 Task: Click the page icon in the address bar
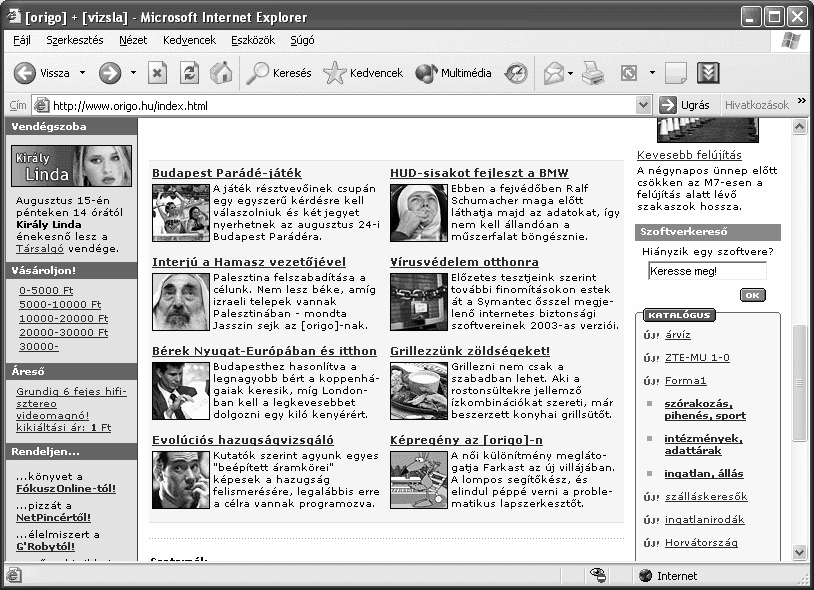[x=42, y=106]
